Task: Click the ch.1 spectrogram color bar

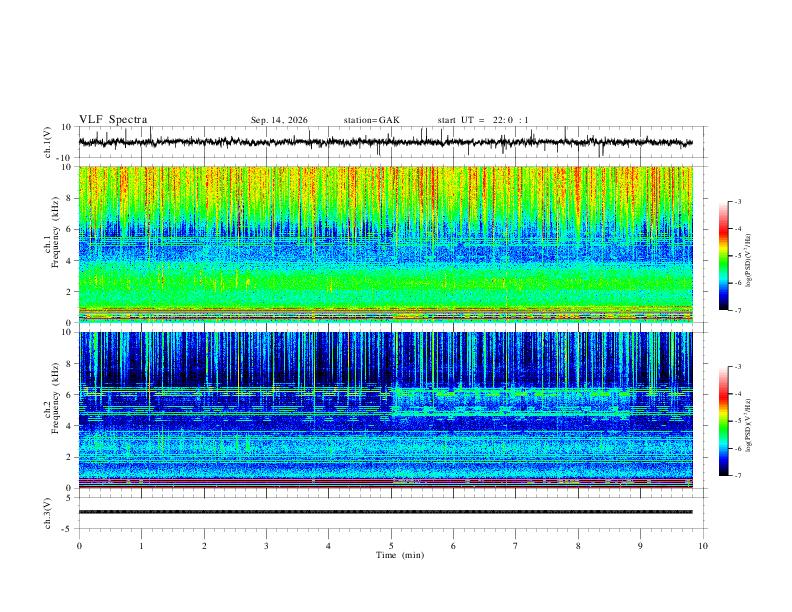Action: tap(723, 256)
